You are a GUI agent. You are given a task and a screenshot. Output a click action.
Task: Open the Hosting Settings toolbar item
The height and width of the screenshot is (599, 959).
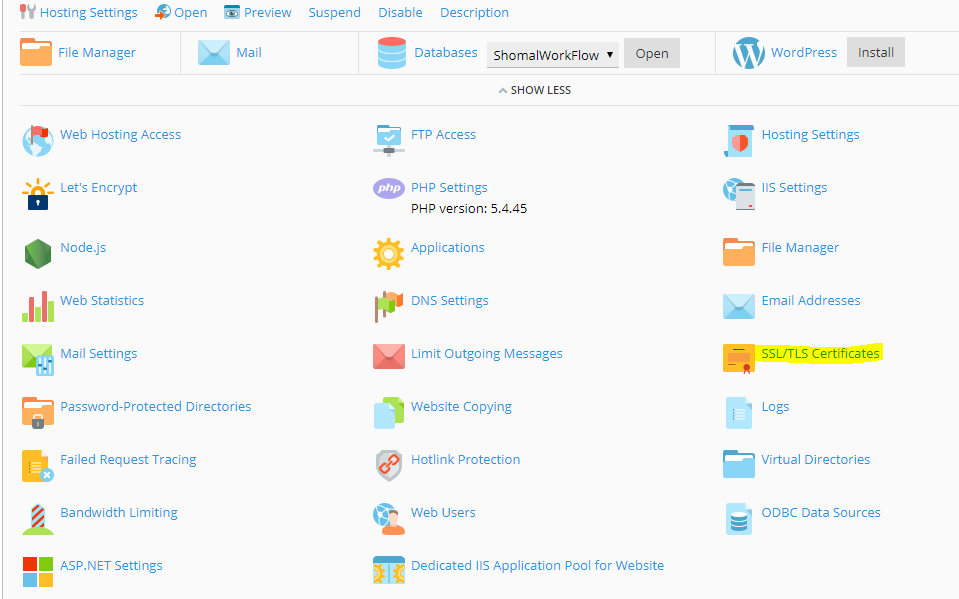pyautogui.click(x=78, y=13)
